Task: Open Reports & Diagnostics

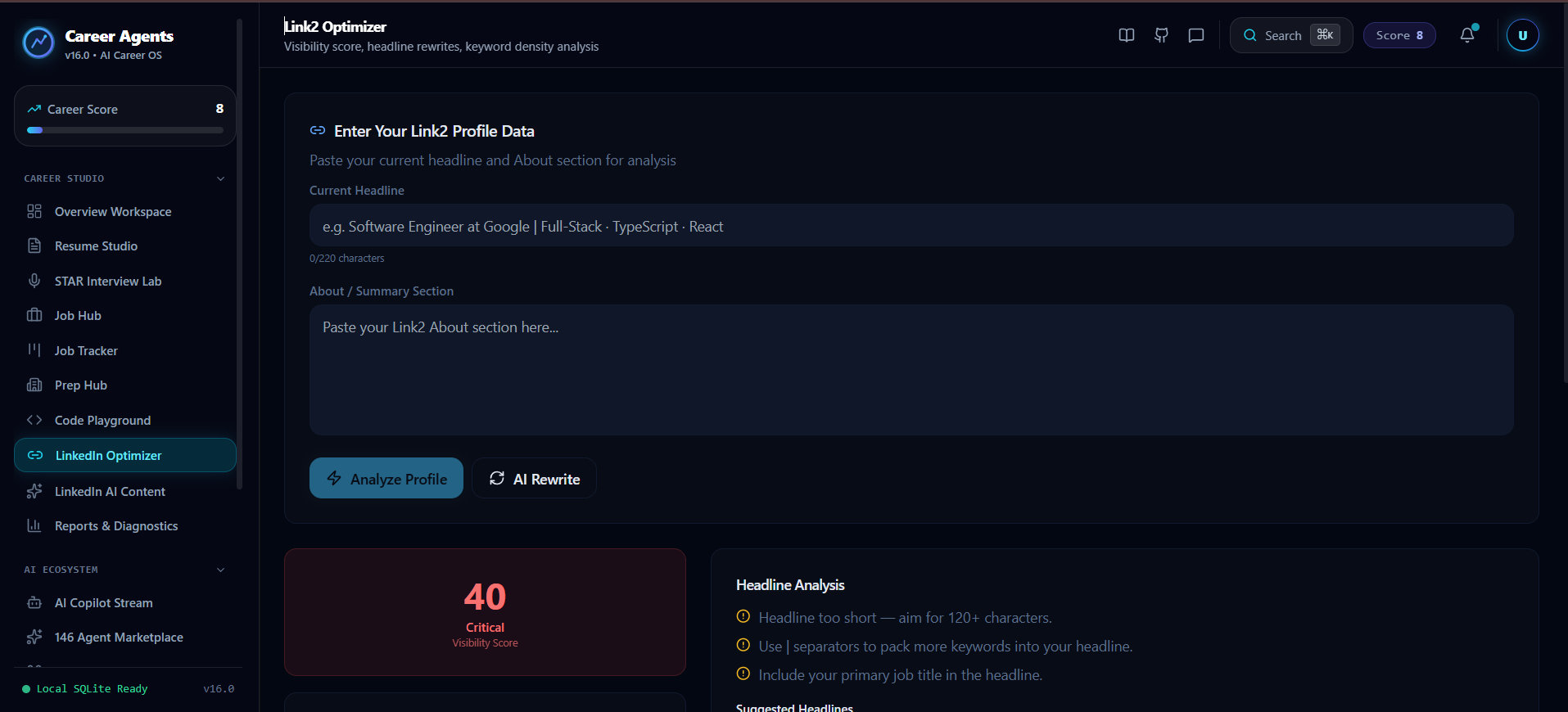Action: (125, 525)
